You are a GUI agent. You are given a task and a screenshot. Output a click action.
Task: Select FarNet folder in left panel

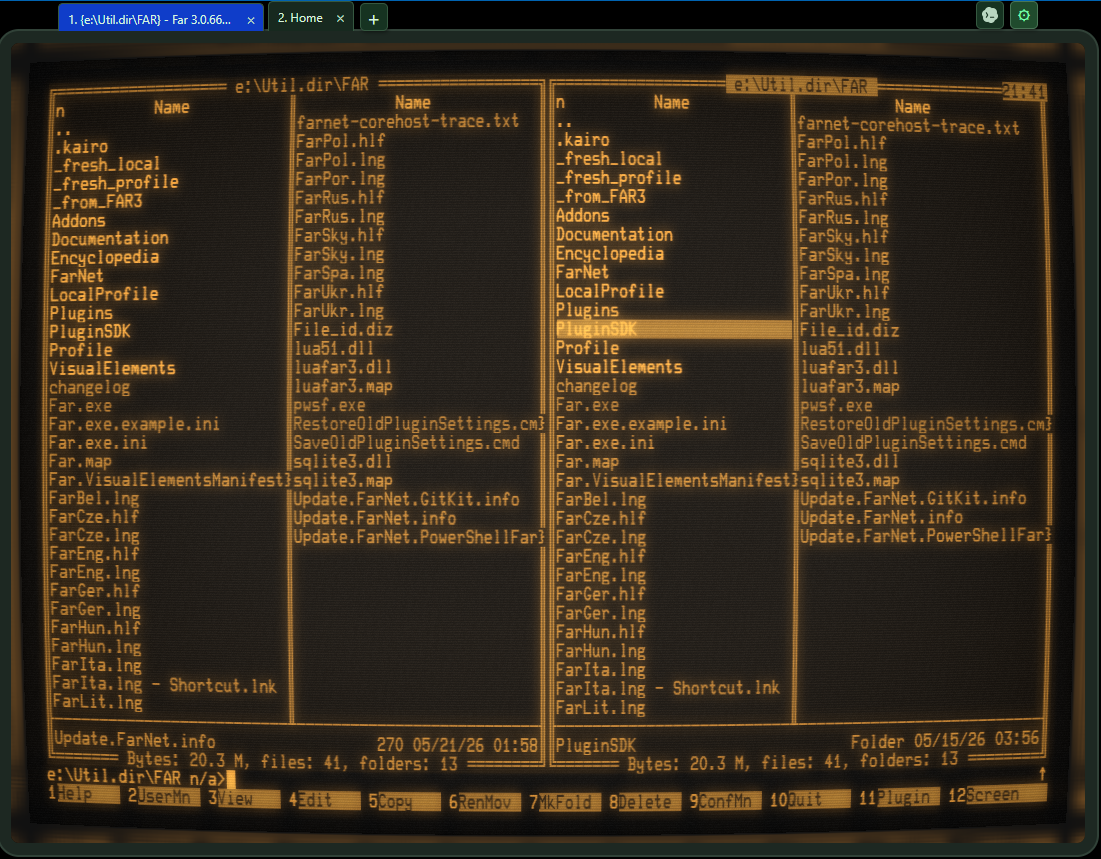click(x=77, y=276)
